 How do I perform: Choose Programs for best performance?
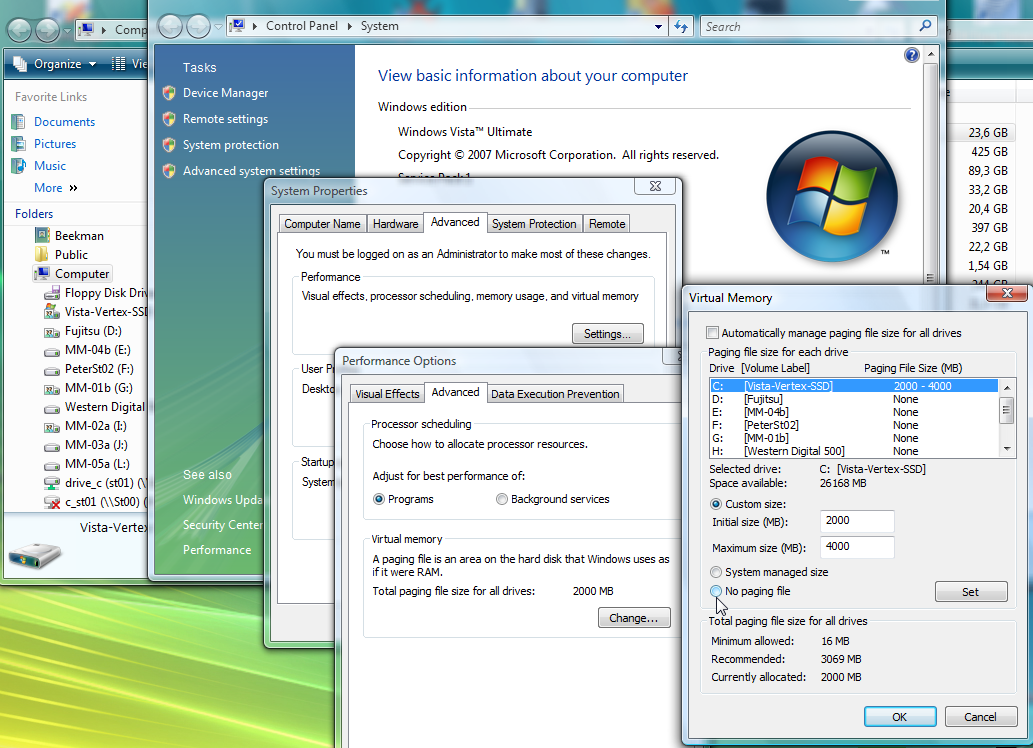379,499
